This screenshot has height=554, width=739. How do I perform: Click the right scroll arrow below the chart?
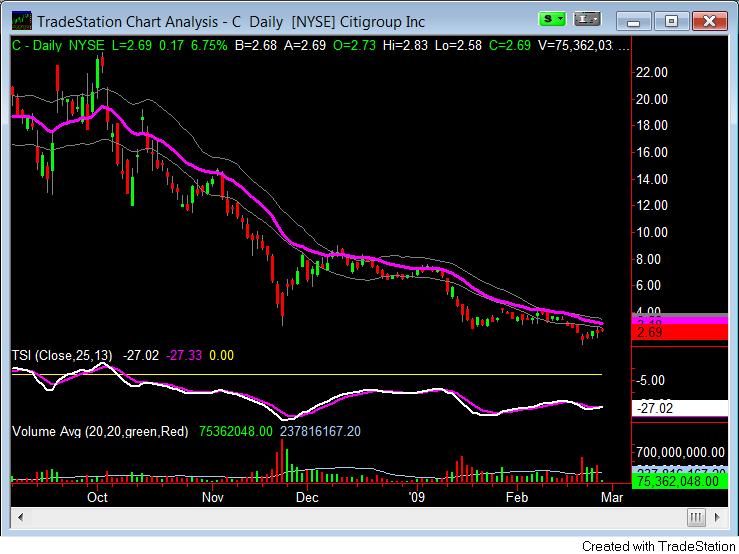click(x=717, y=517)
